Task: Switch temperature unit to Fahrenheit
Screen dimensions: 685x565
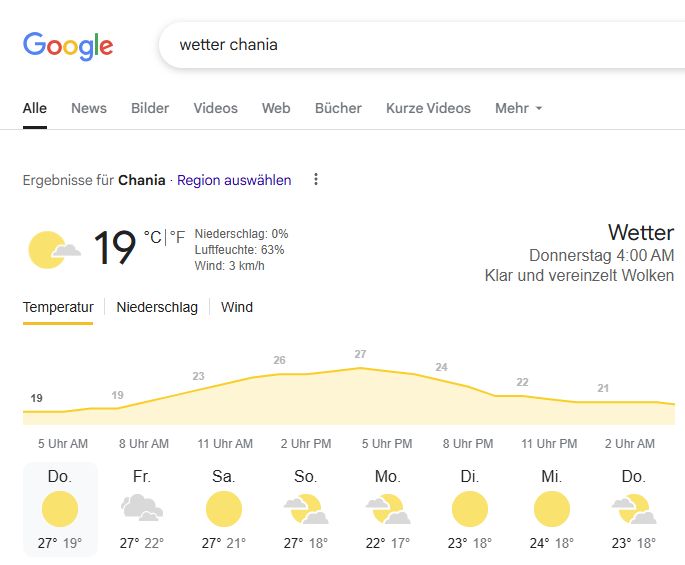Action: pos(177,237)
